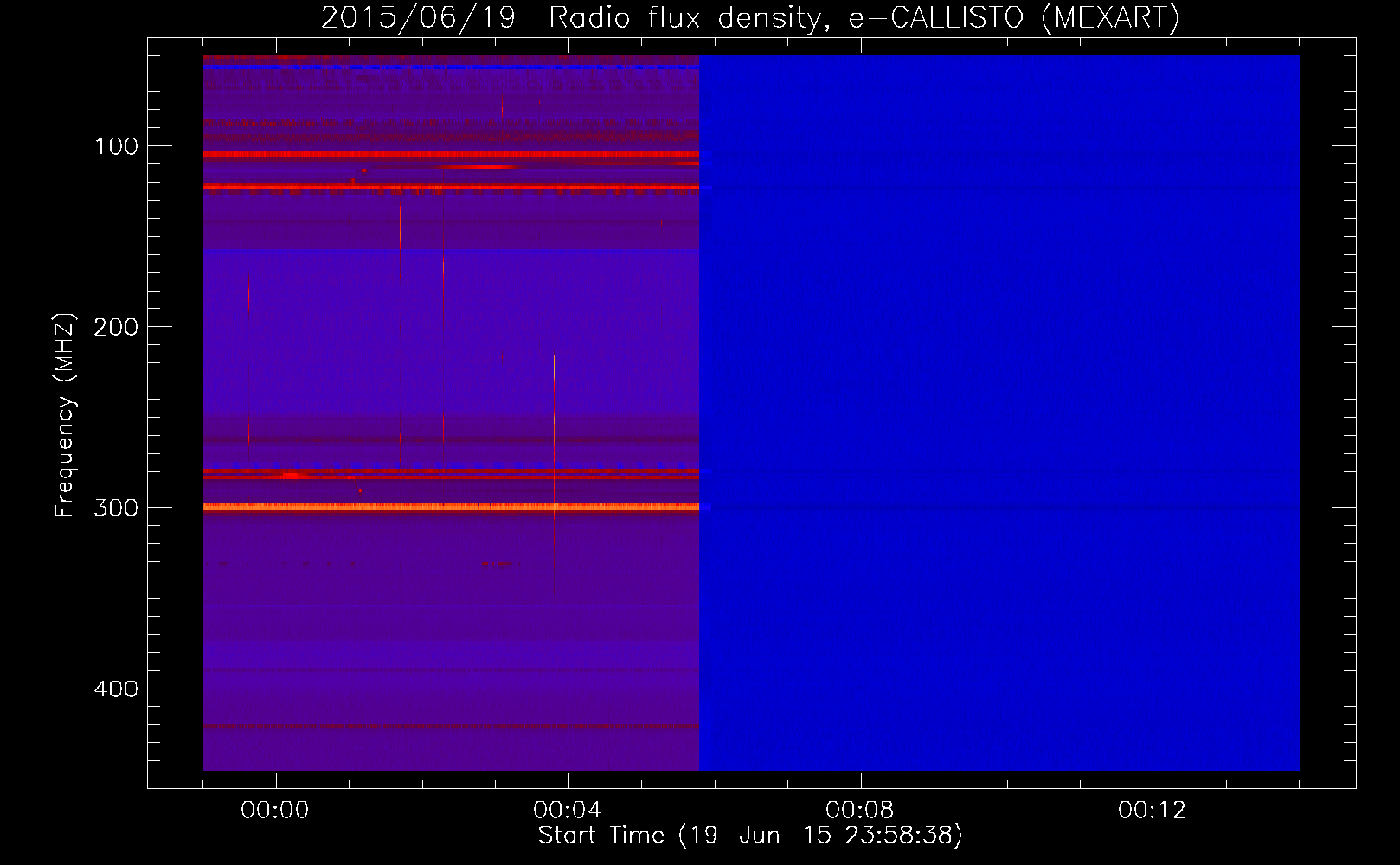Click the 'Start Time (19-Jun-15 23:58:38)' label

point(750,836)
